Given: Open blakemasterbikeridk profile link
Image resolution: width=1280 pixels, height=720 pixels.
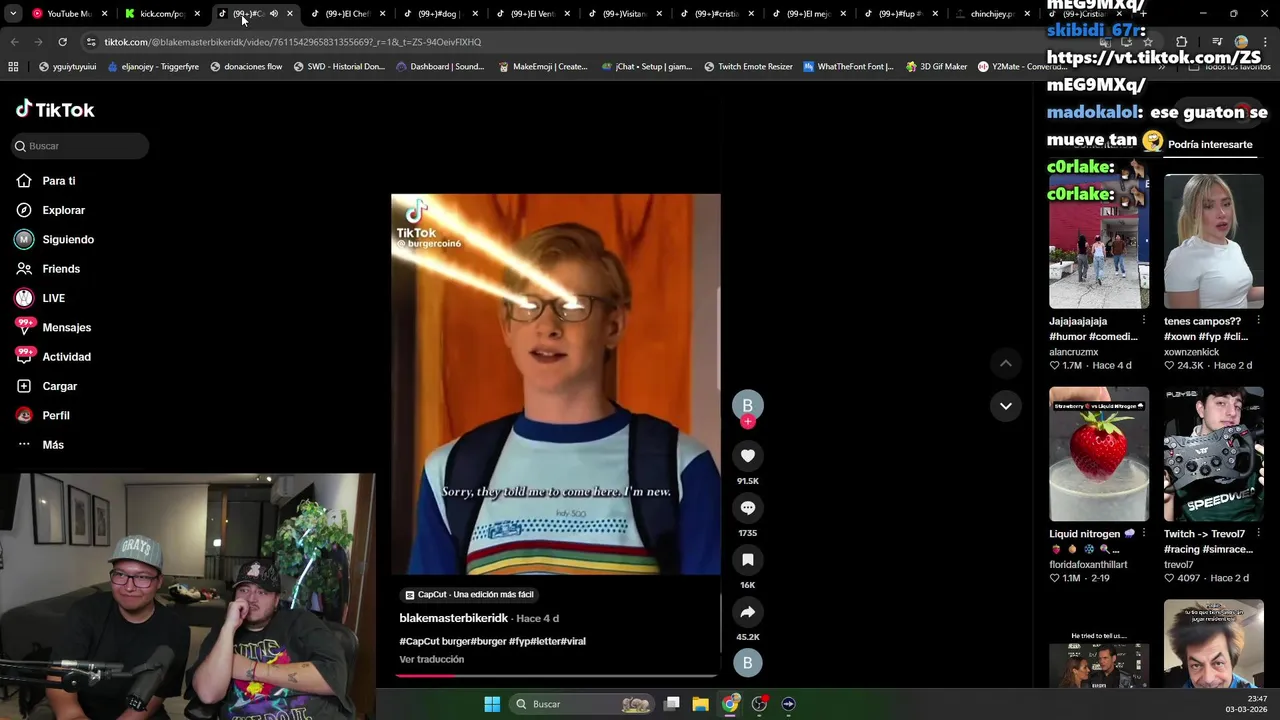Looking at the screenshot, I should pos(454,618).
